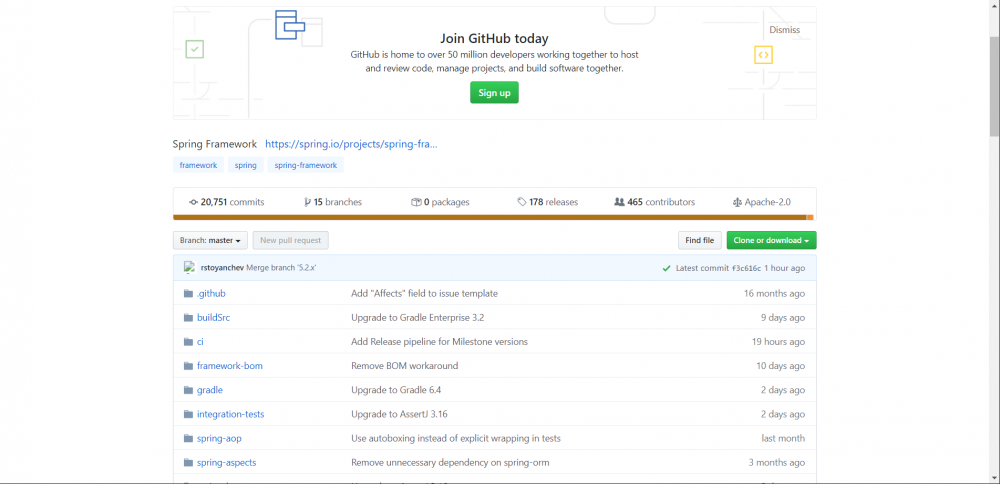Open the Branch: master dropdown
1000x484 pixels.
point(210,240)
